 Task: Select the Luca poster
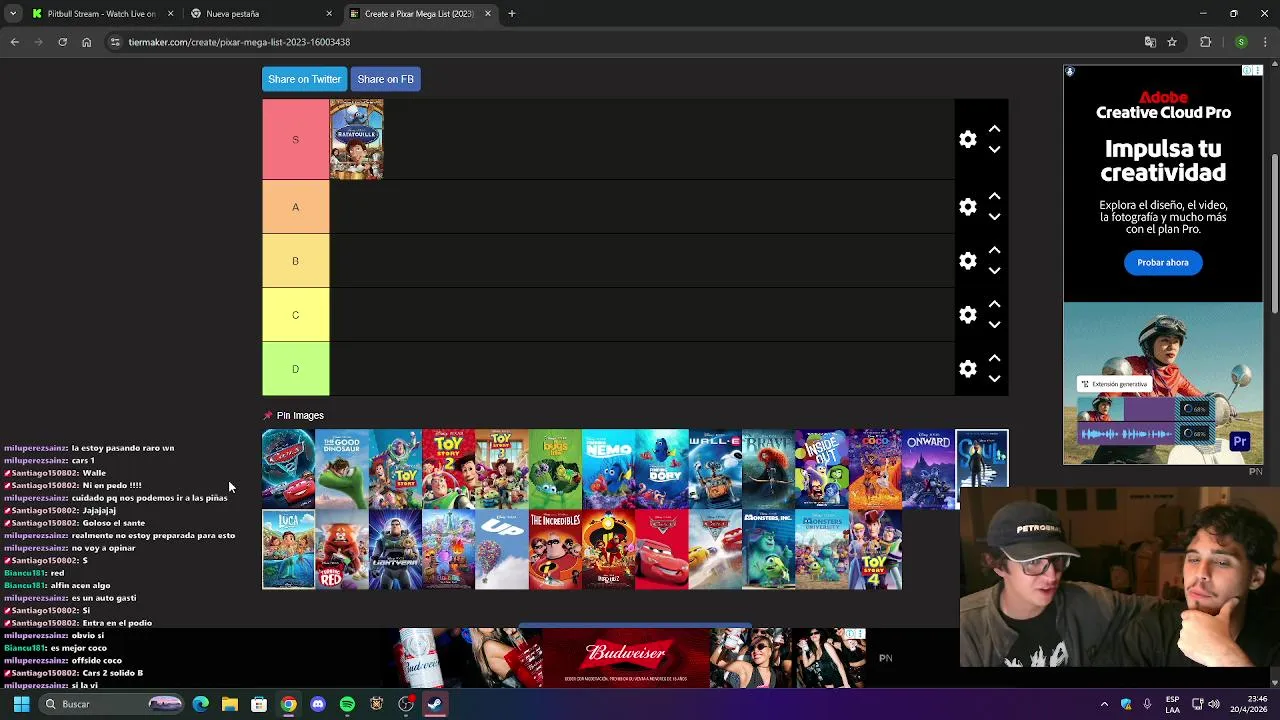pyautogui.click(x=288, y=549)
